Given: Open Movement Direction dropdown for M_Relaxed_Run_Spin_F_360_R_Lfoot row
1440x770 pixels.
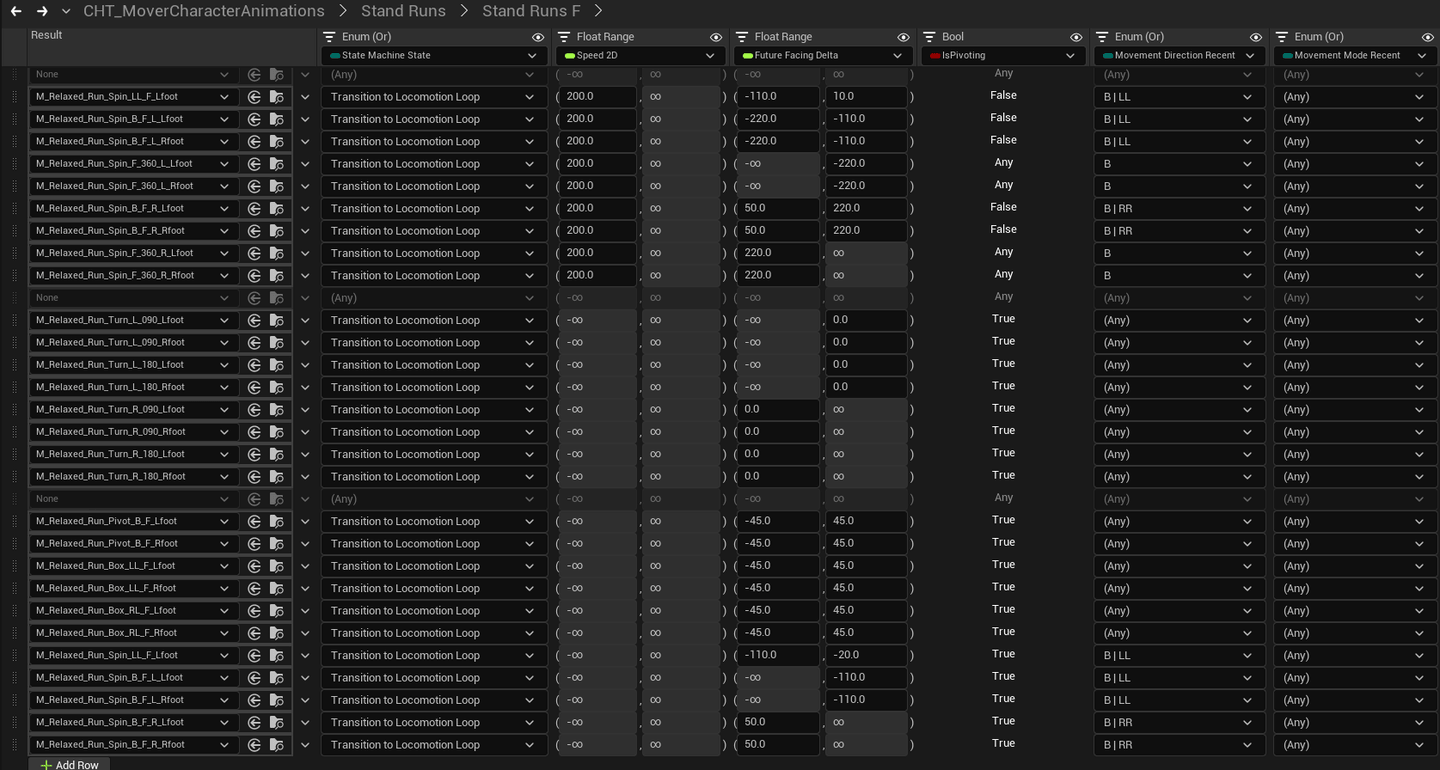Looking at the screenshot, I should click(1178, 253).
